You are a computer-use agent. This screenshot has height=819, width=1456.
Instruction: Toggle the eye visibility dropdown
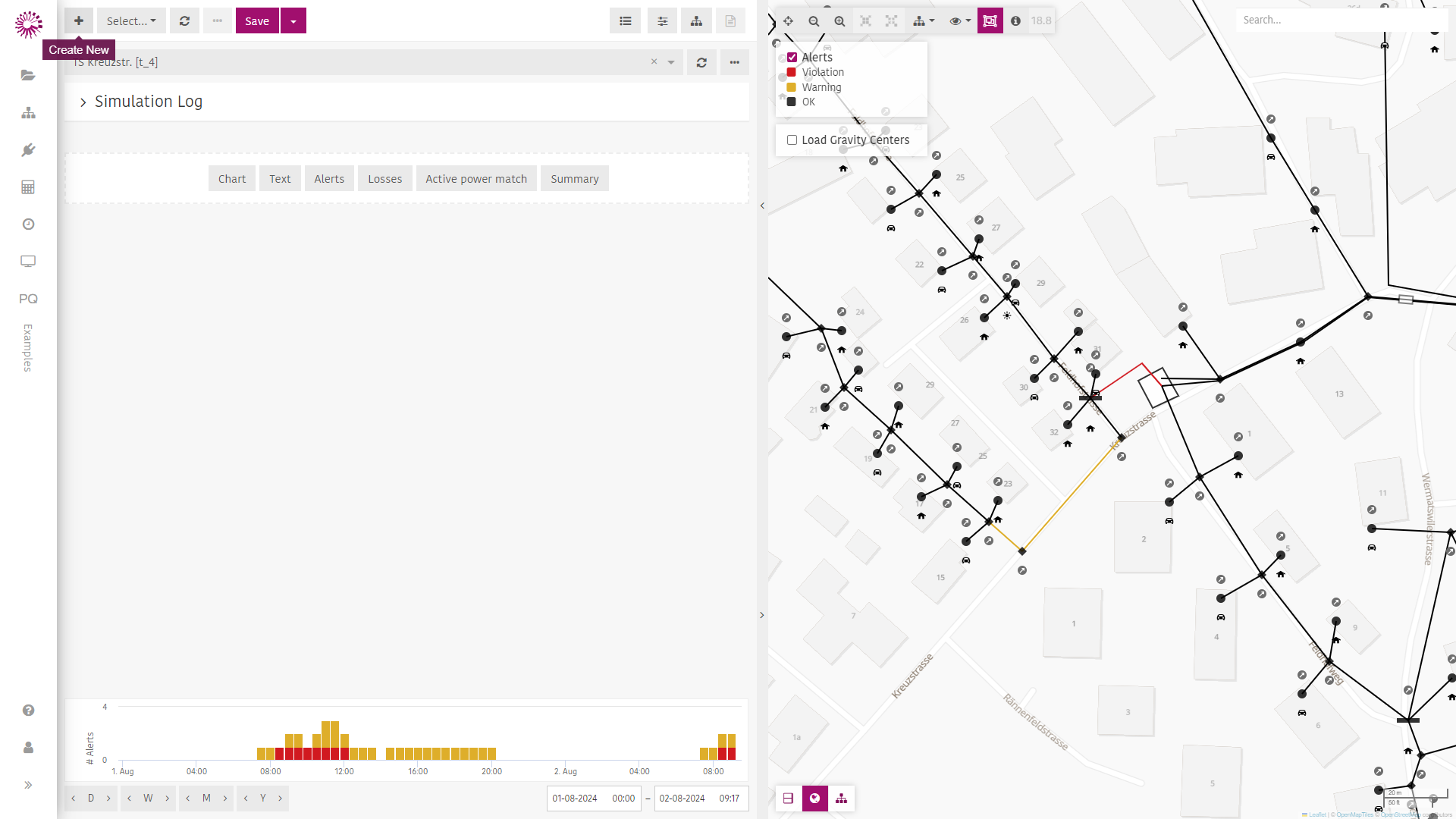point(960,21)
